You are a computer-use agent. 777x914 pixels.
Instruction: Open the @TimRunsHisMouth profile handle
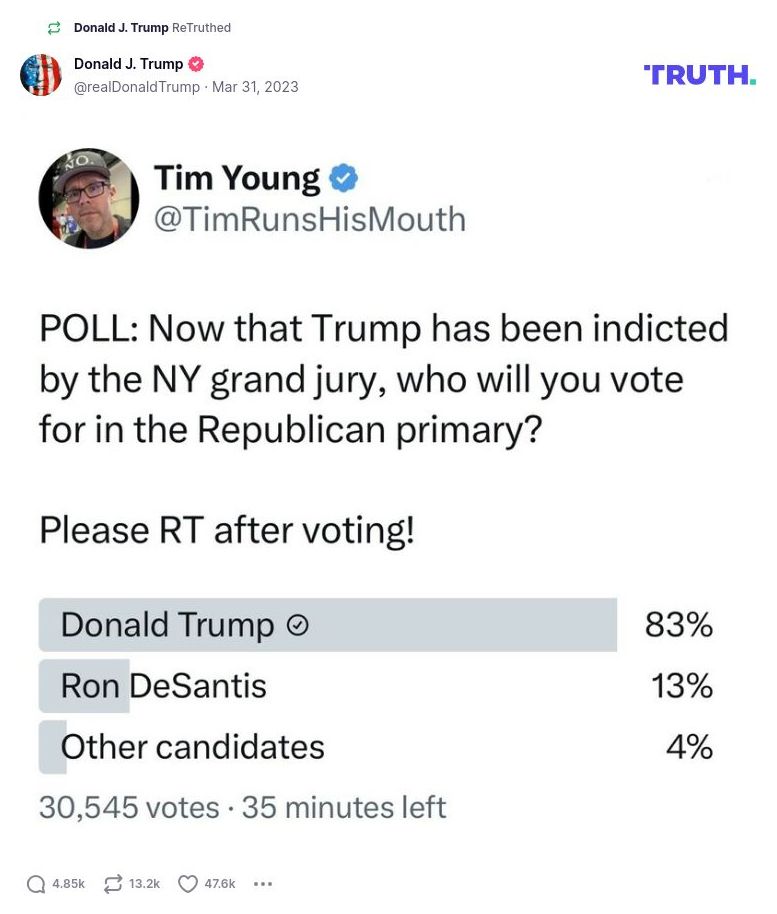tap(309, 218)
